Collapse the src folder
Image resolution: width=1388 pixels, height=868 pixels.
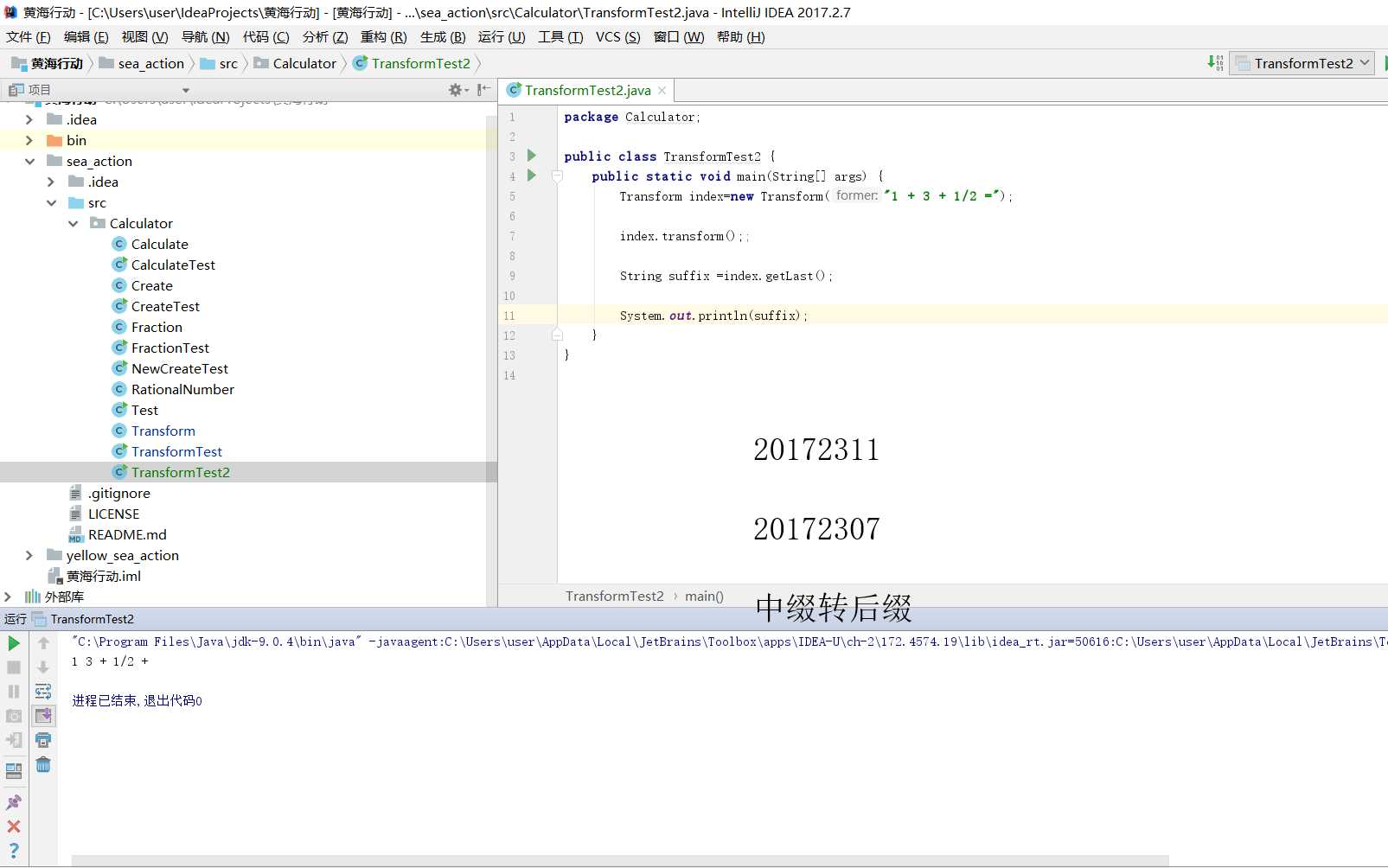51,202
